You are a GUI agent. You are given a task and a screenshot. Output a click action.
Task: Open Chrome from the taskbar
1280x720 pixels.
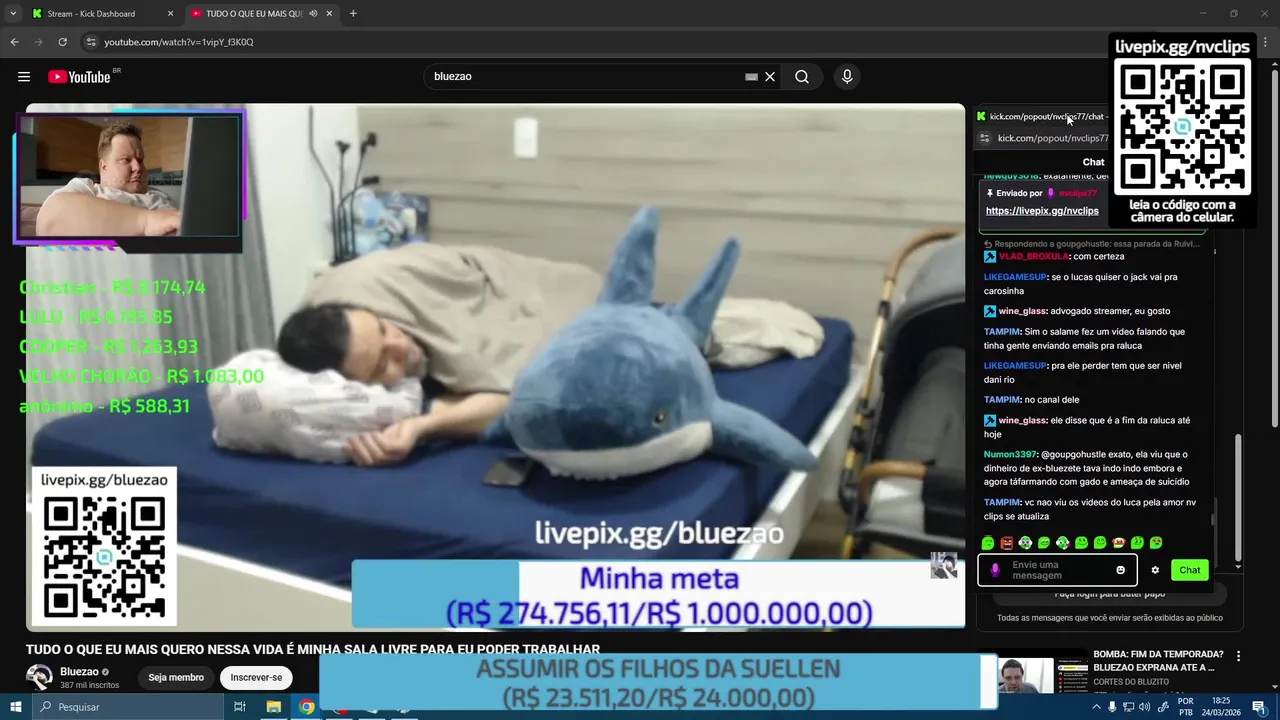click(306, 707)
